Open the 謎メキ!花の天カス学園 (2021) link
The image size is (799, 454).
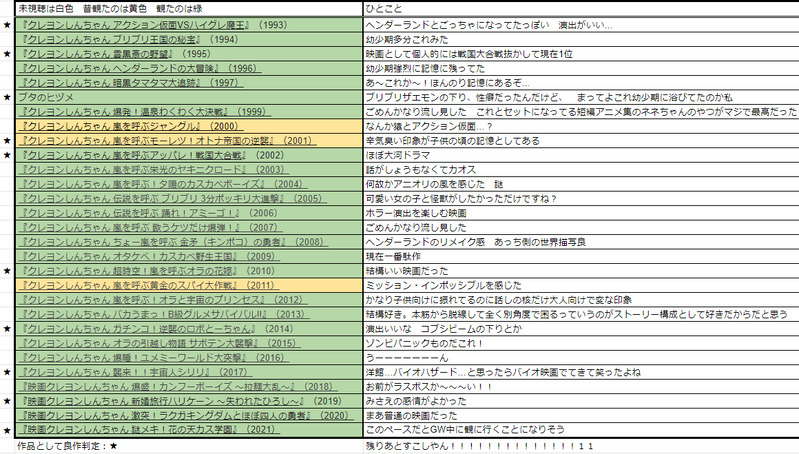click(149, 430)
